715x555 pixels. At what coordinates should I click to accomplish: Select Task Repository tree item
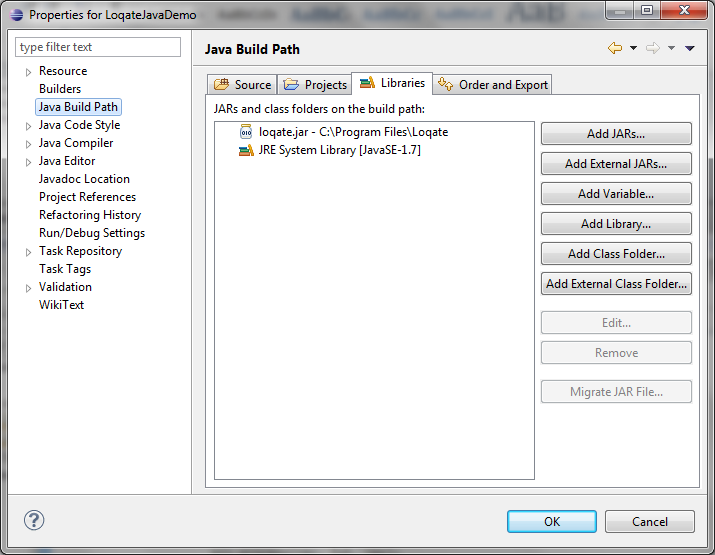point(80,251)
